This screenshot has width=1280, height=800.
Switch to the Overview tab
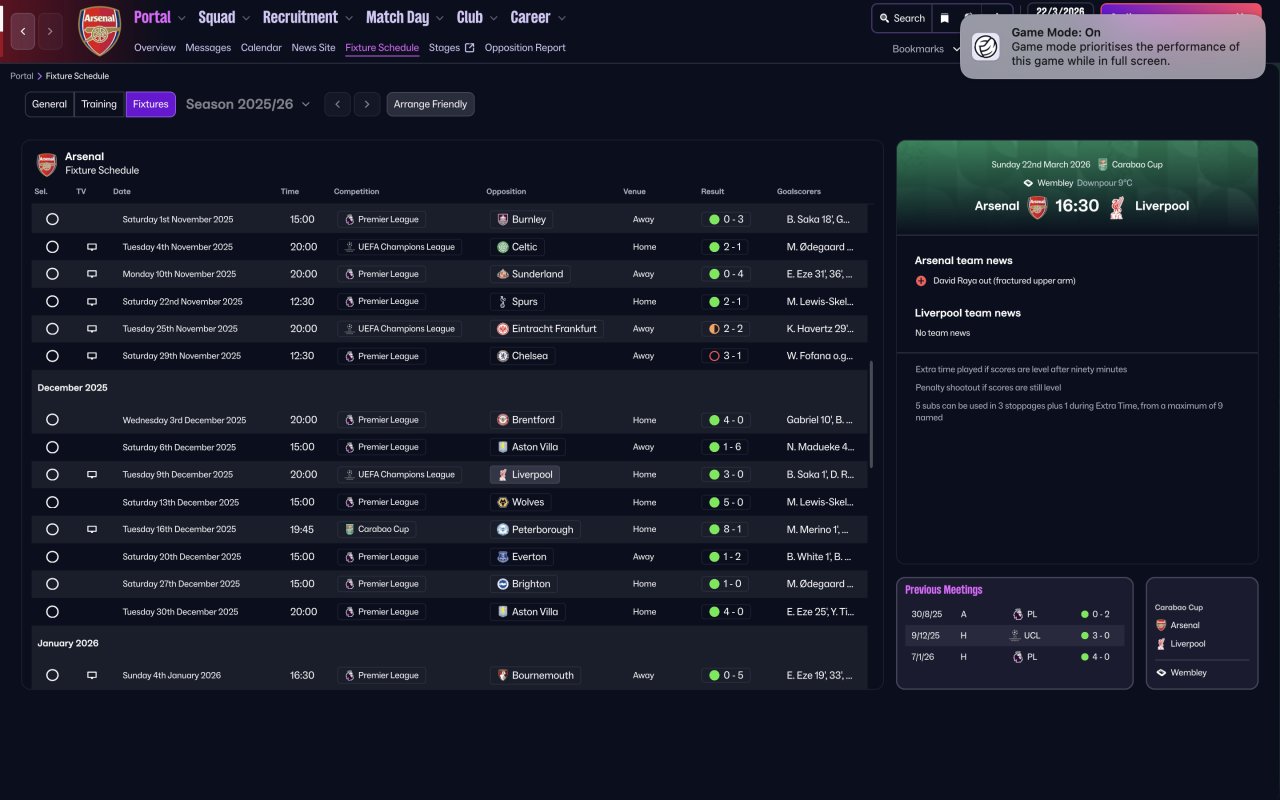click(155, 48)
